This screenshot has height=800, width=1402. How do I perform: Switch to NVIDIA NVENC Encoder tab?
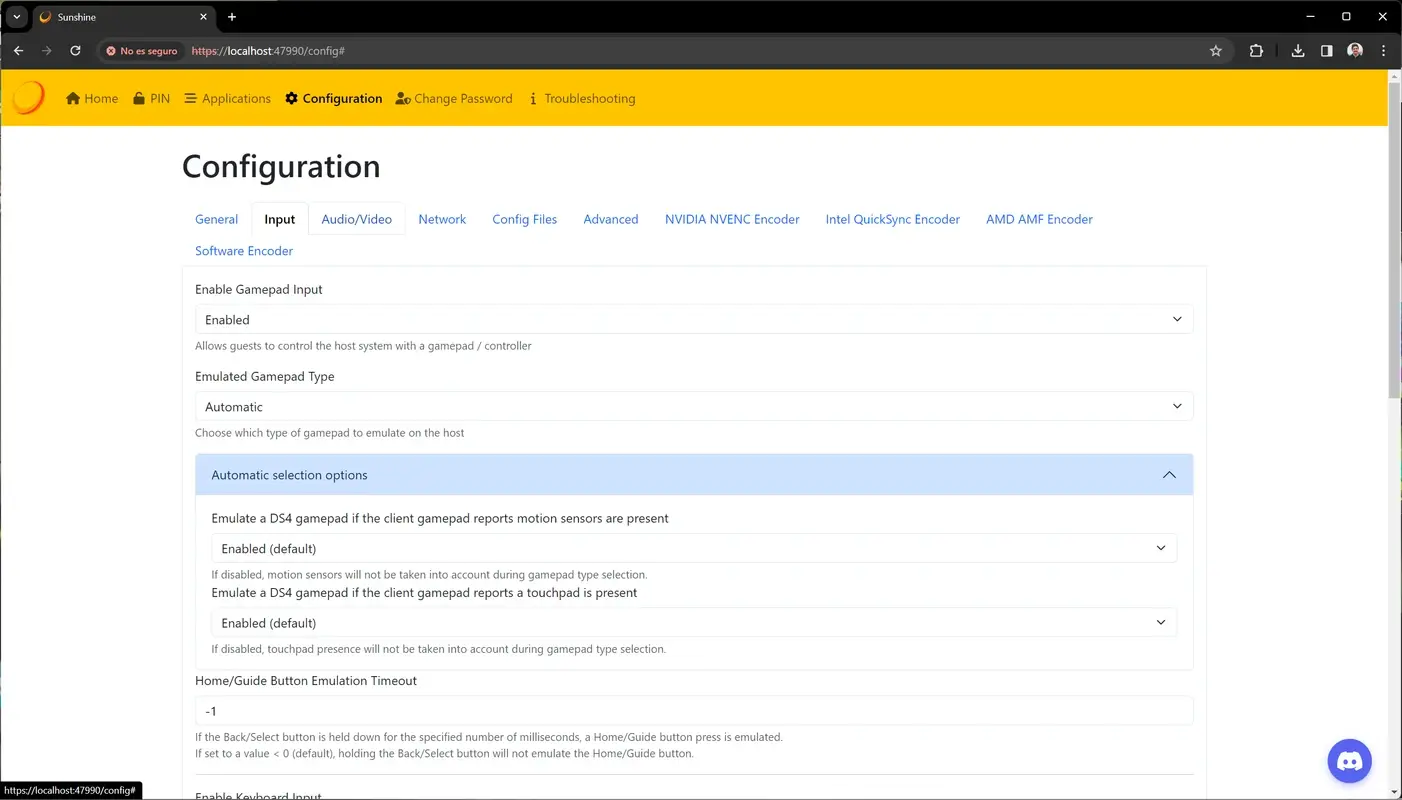[x=732, y=219]
